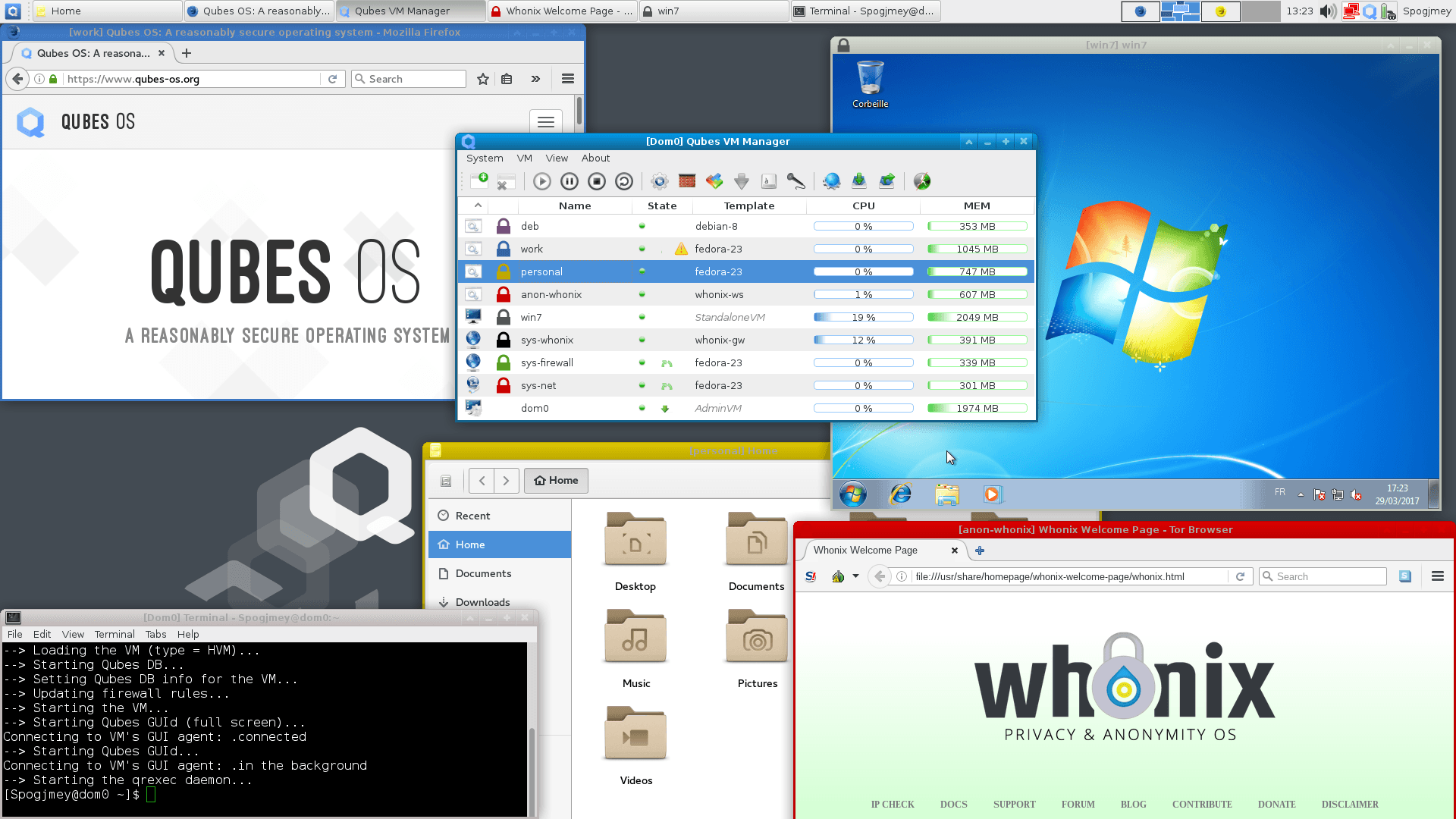Open firewall settings via brick wall icon
This screenshot has width=1456, height=819.
click(x=686, y=181)
